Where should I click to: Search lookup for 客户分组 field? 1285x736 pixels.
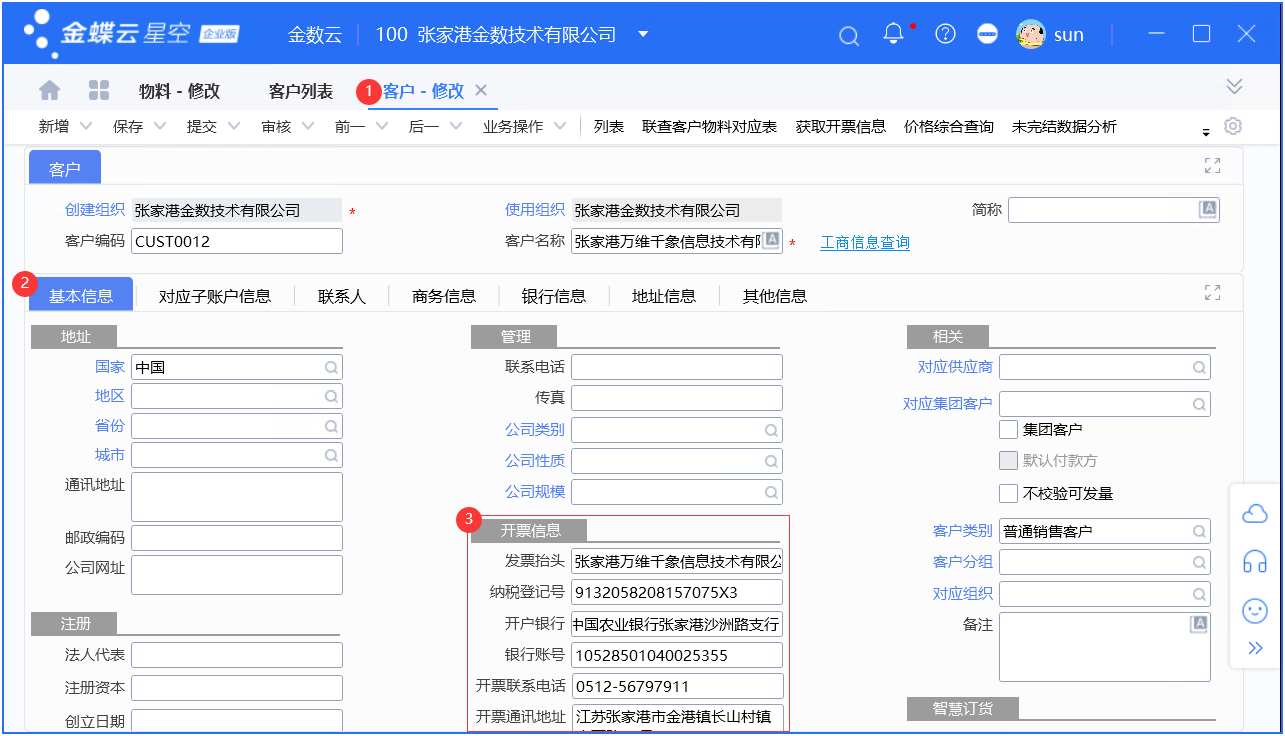[x=1199, y=562]
